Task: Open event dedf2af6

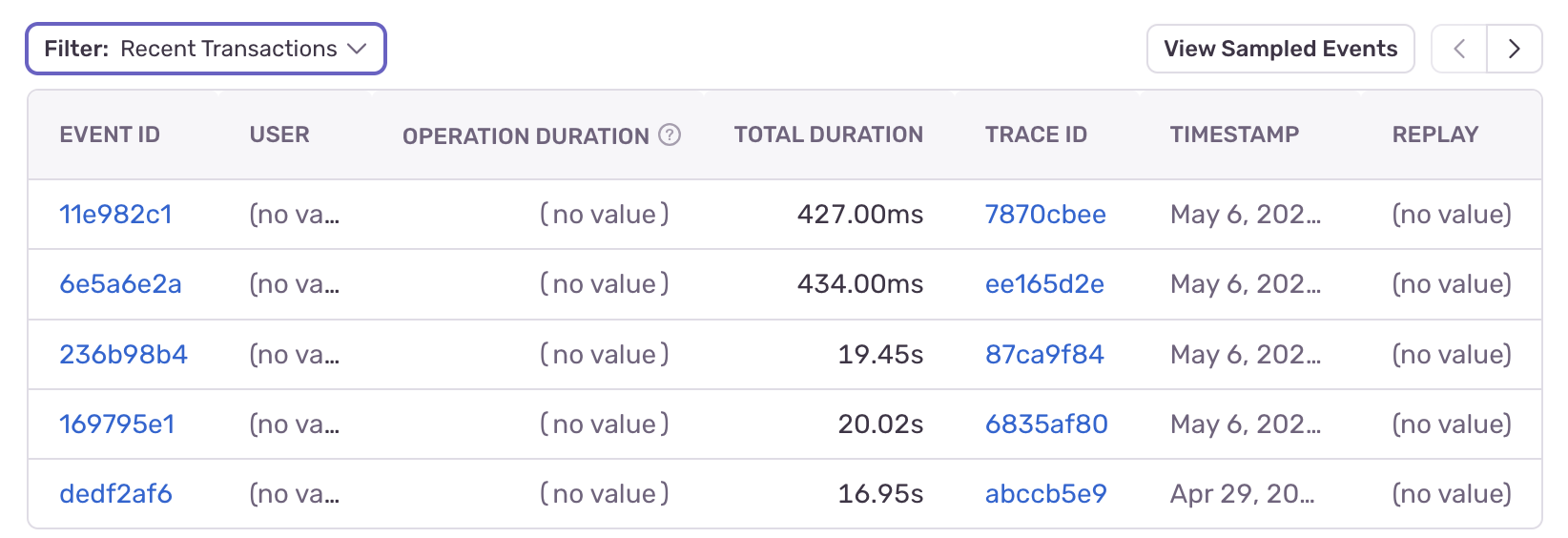Action: (115, 494)
